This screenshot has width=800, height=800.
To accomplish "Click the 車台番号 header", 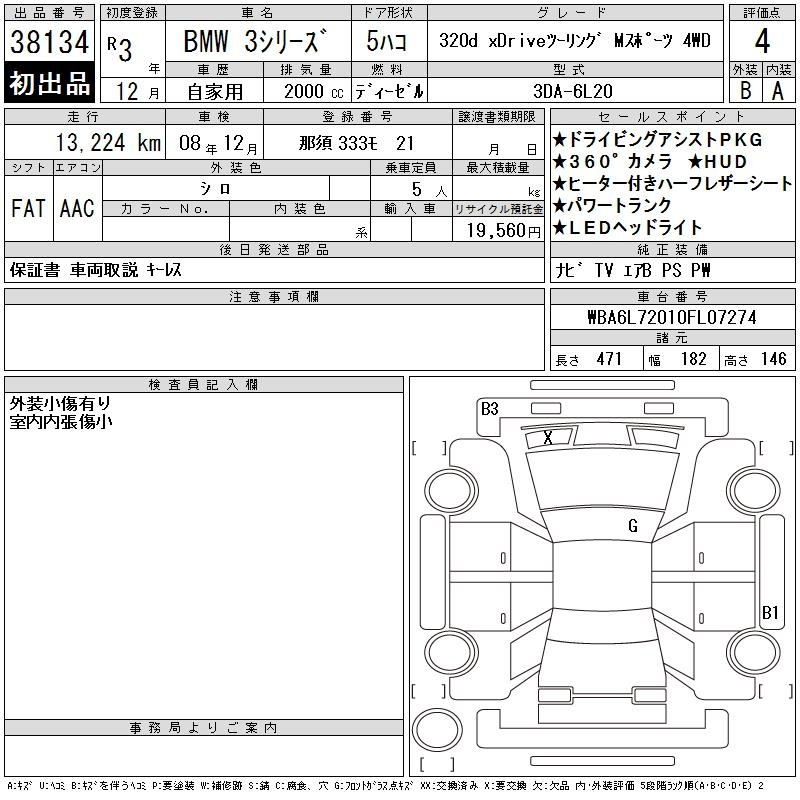I will (x=672, y=296).
